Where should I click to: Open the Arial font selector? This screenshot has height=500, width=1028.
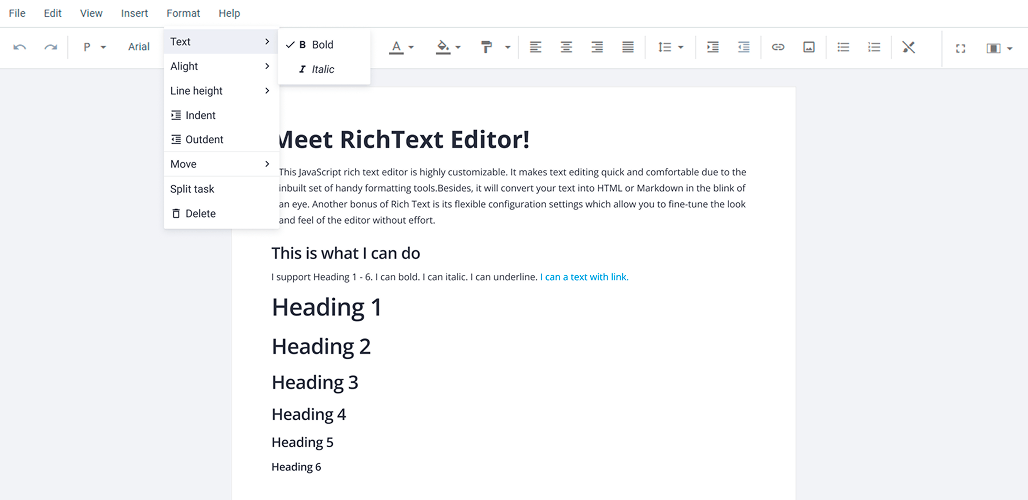(139, 47)
